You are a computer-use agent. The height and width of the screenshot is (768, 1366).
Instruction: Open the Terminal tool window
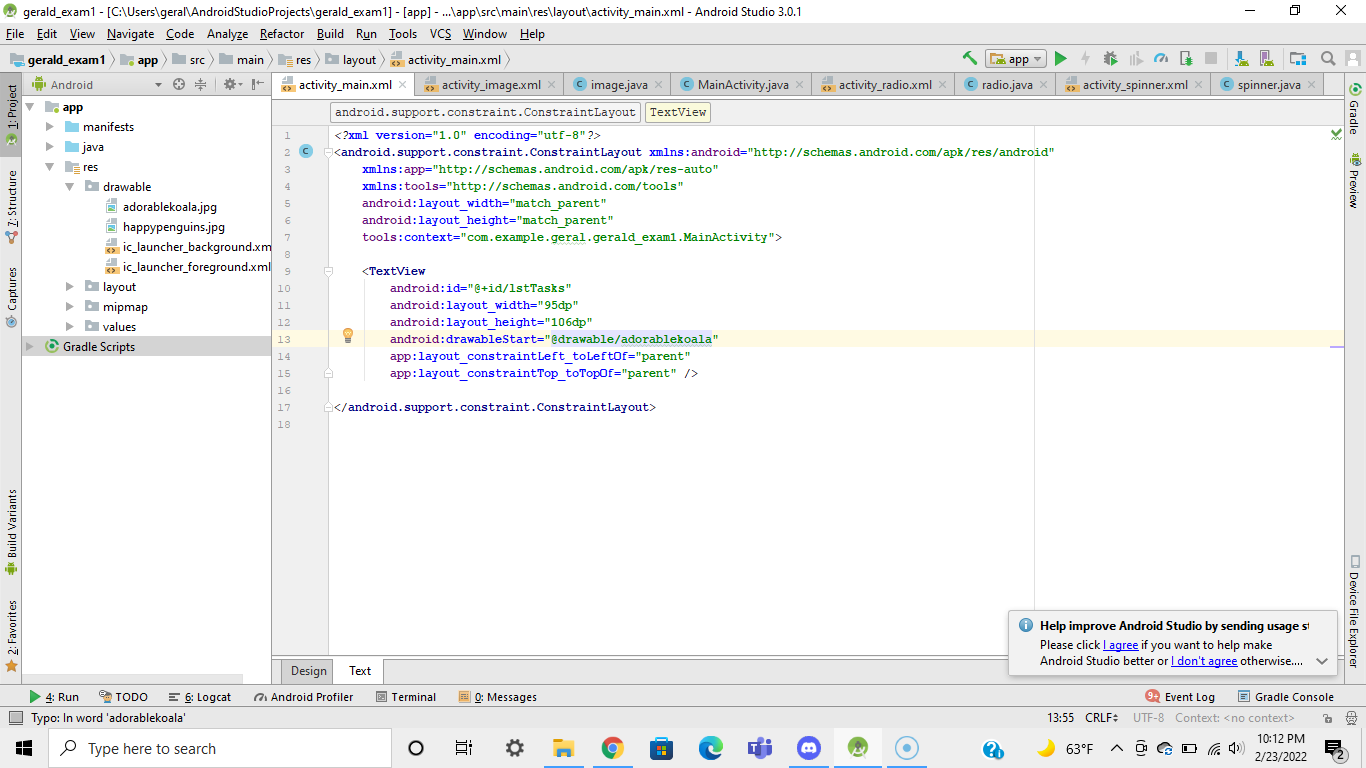click(405, 697)
